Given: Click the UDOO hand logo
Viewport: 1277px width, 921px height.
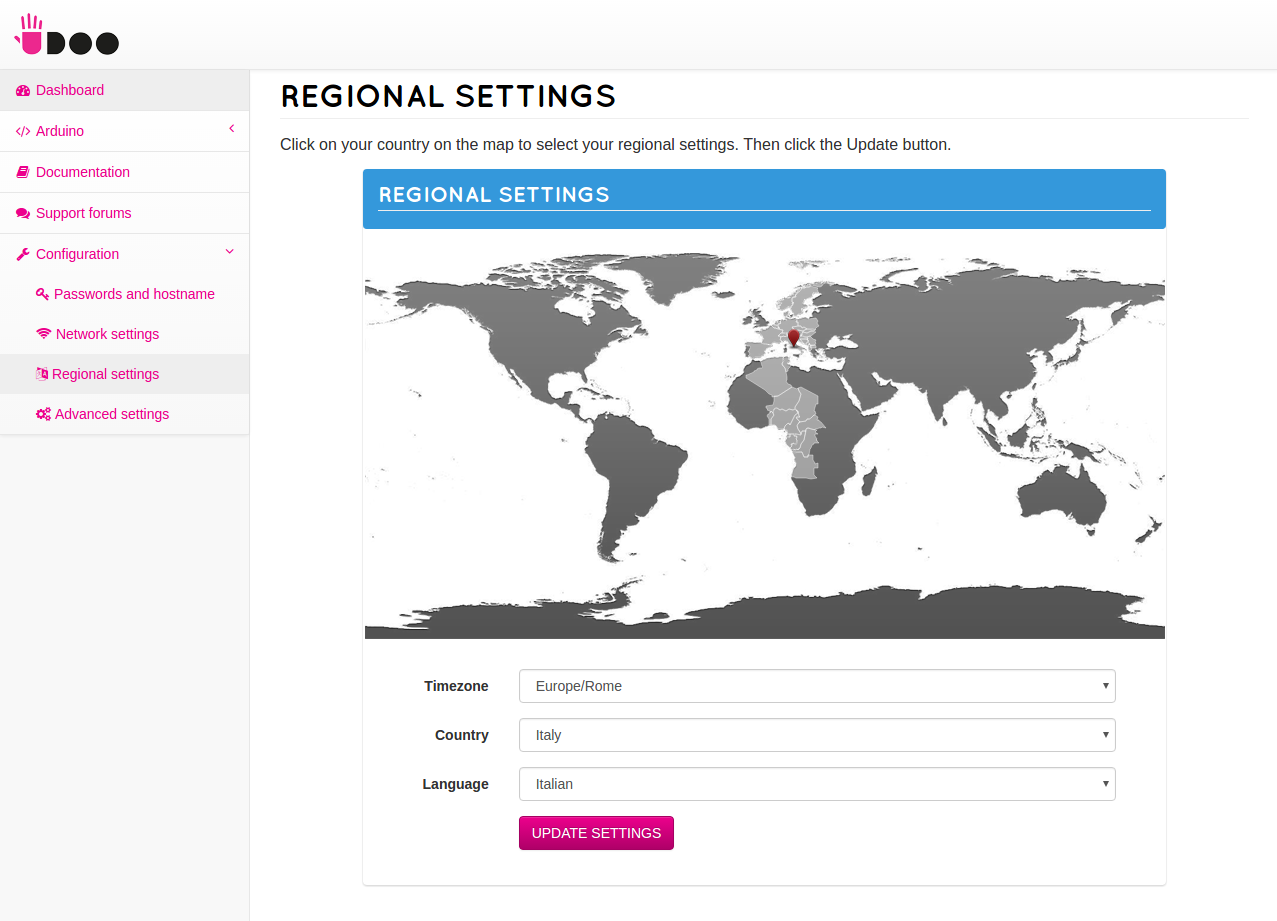Looking at the screenshot, I should [67, 35].
